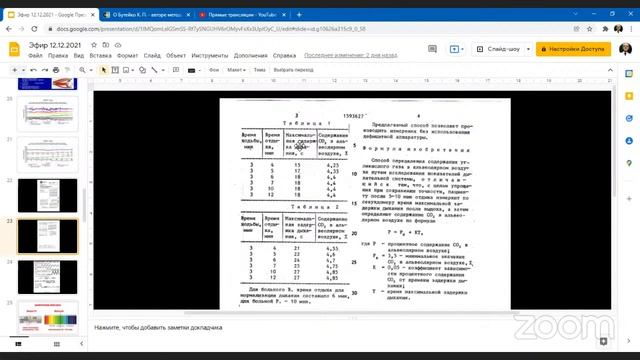Open the Contacts side panel icon
This screenshot has width=640, height=360.
pos(629,141)
